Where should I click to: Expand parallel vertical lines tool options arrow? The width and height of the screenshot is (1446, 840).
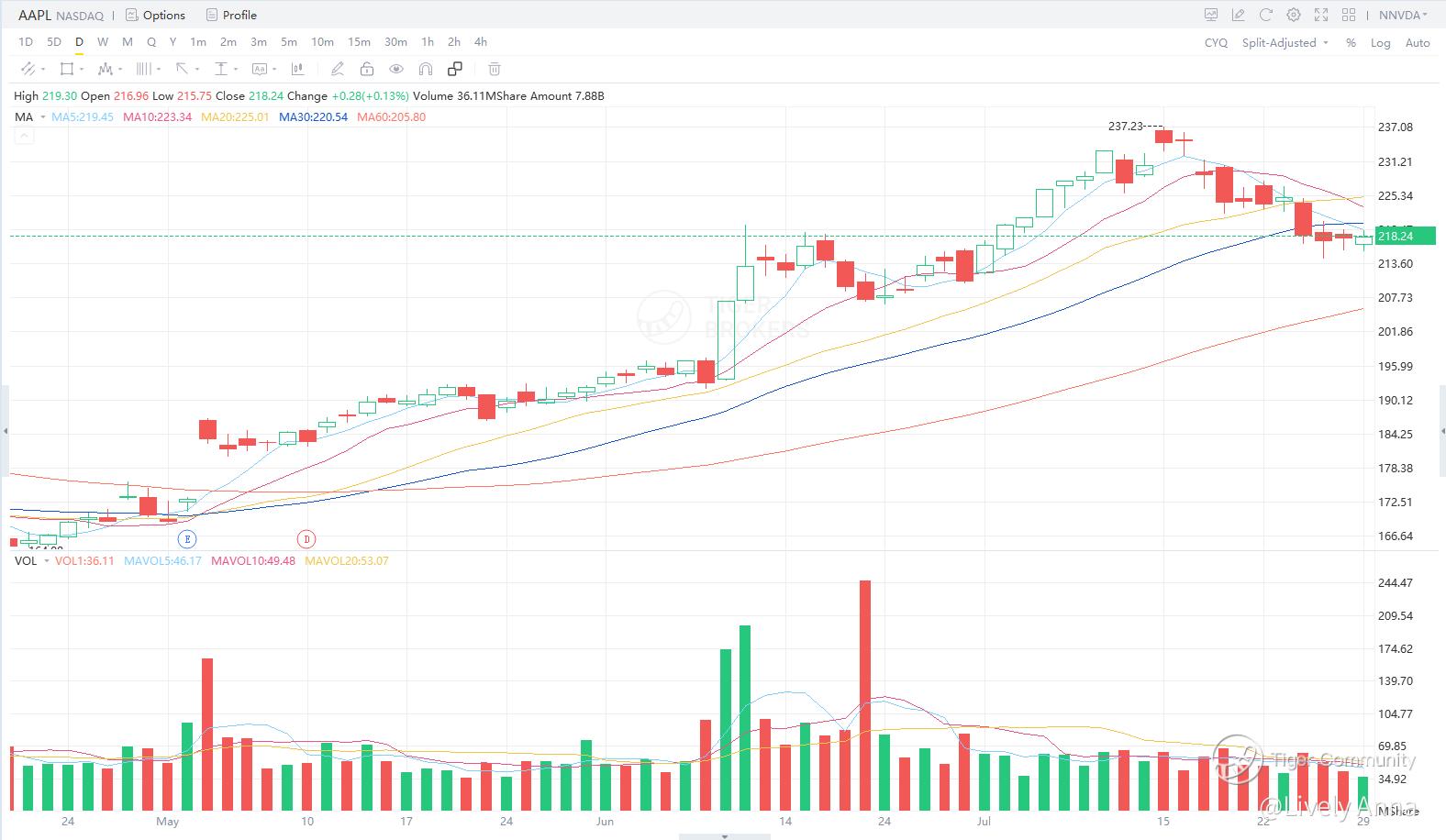pyautogui.click(x=159, y=70)
